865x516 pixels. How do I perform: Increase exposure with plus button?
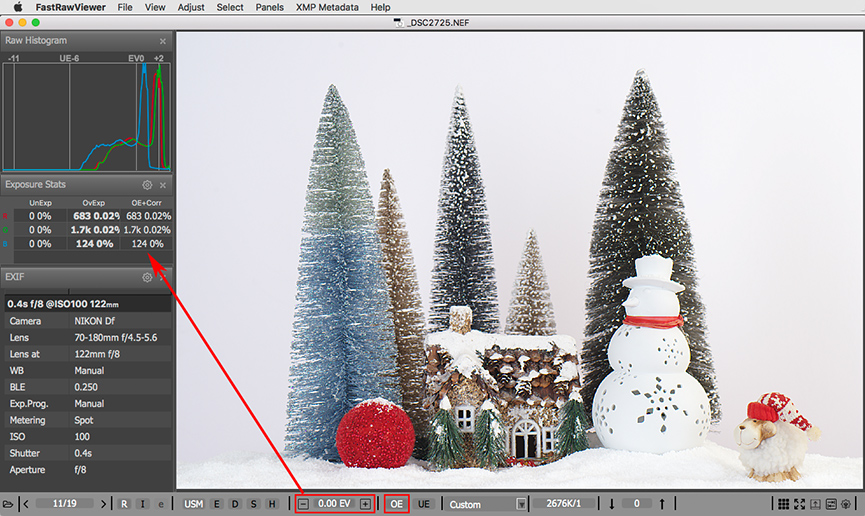(365, 504)
